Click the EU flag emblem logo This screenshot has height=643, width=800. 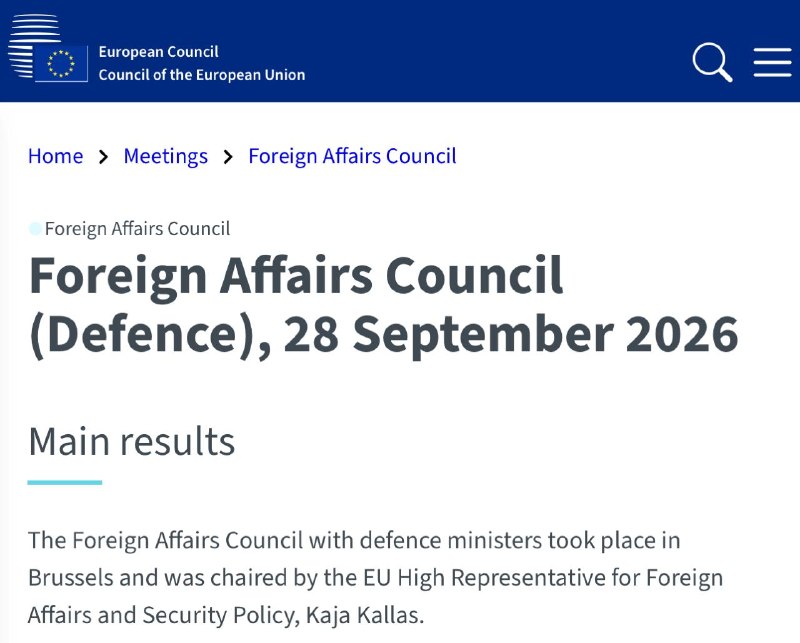coord(61,64)
